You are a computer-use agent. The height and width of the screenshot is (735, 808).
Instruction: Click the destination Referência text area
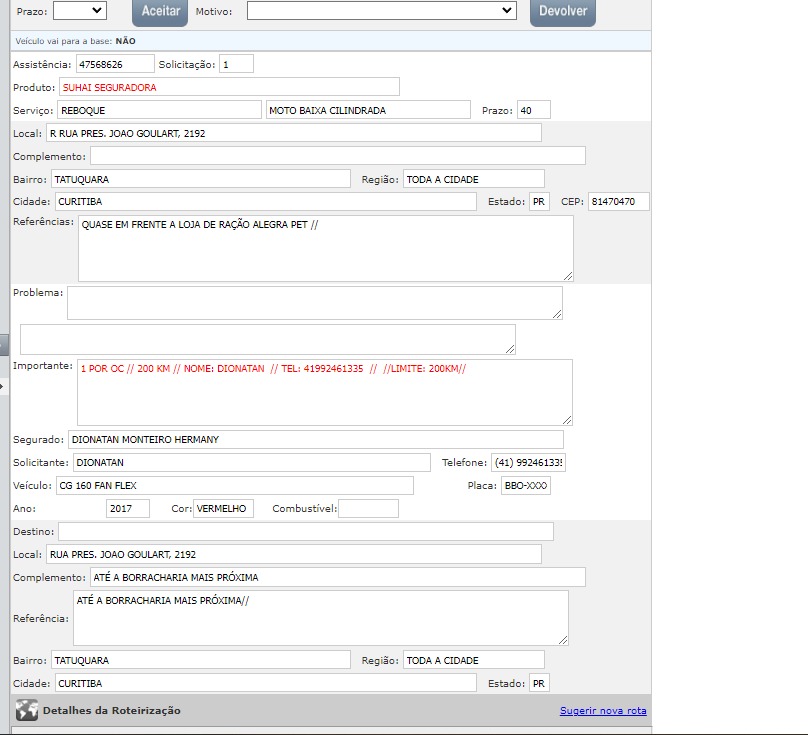point(321,618)
